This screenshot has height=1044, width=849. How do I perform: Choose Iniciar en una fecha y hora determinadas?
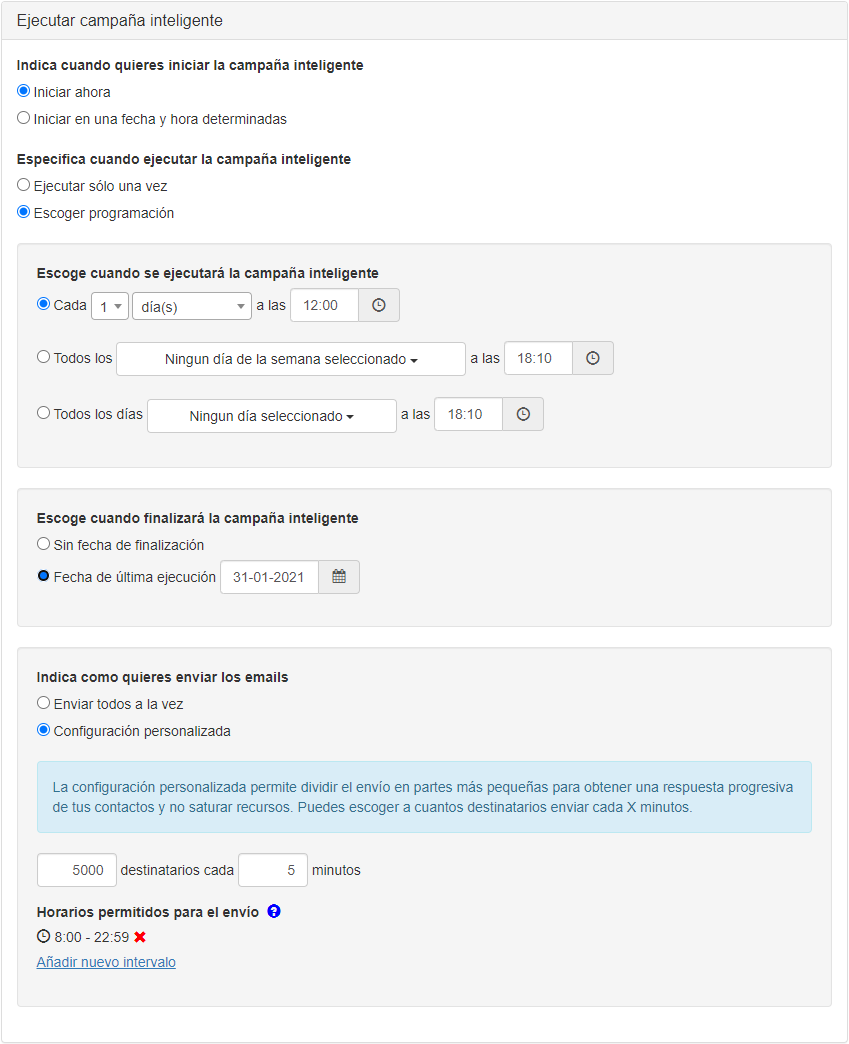tap(24, 118)
